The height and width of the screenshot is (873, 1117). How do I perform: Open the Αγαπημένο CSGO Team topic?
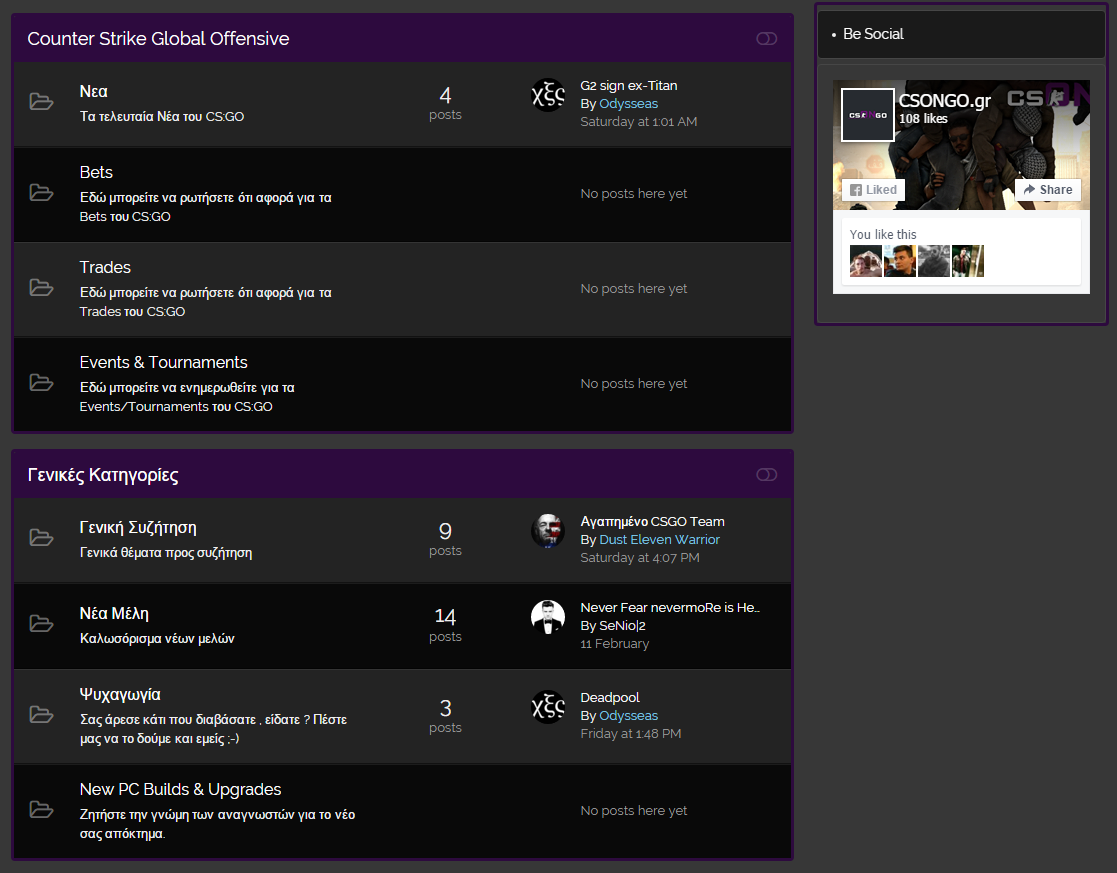(652, 522)
